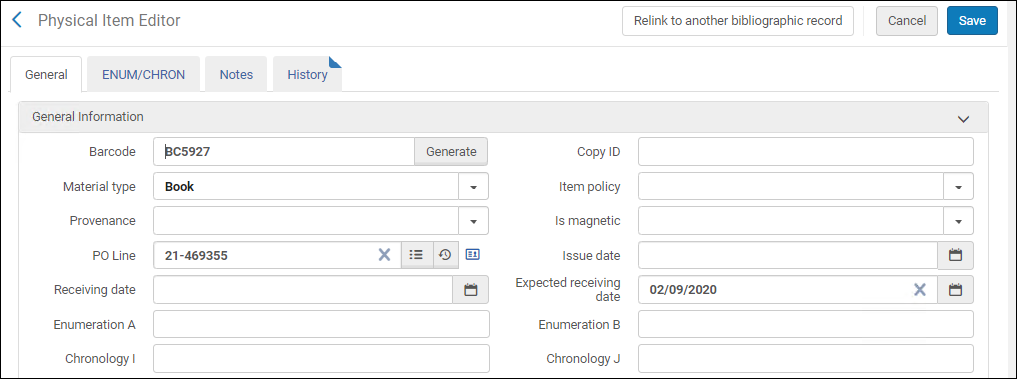Save the physical item

[x=972, y=21]
